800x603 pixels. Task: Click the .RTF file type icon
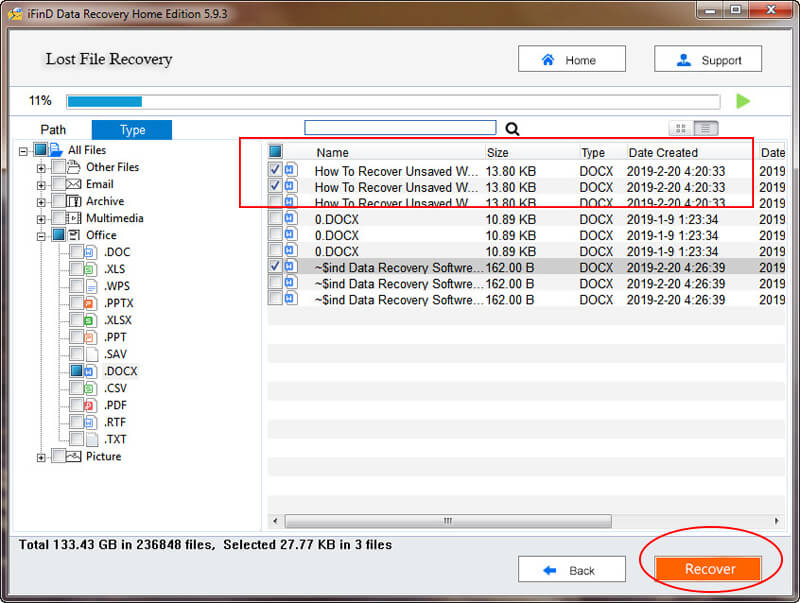click(x=90, y=422)
